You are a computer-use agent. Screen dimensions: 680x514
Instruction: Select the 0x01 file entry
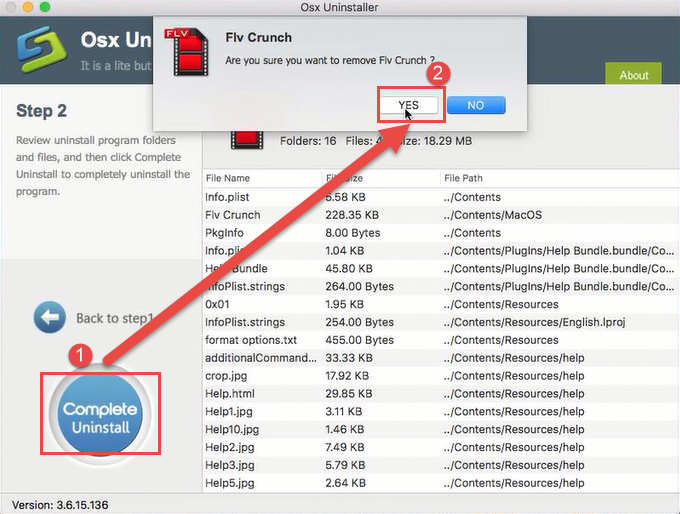click(x=219, y=304)
